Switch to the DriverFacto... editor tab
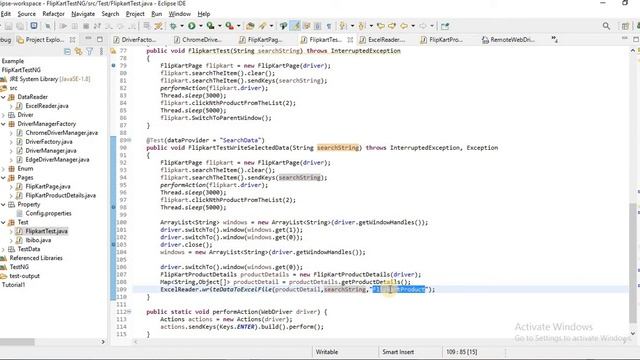The height and width of the screenshot is (360, 640). pos(135,40)
